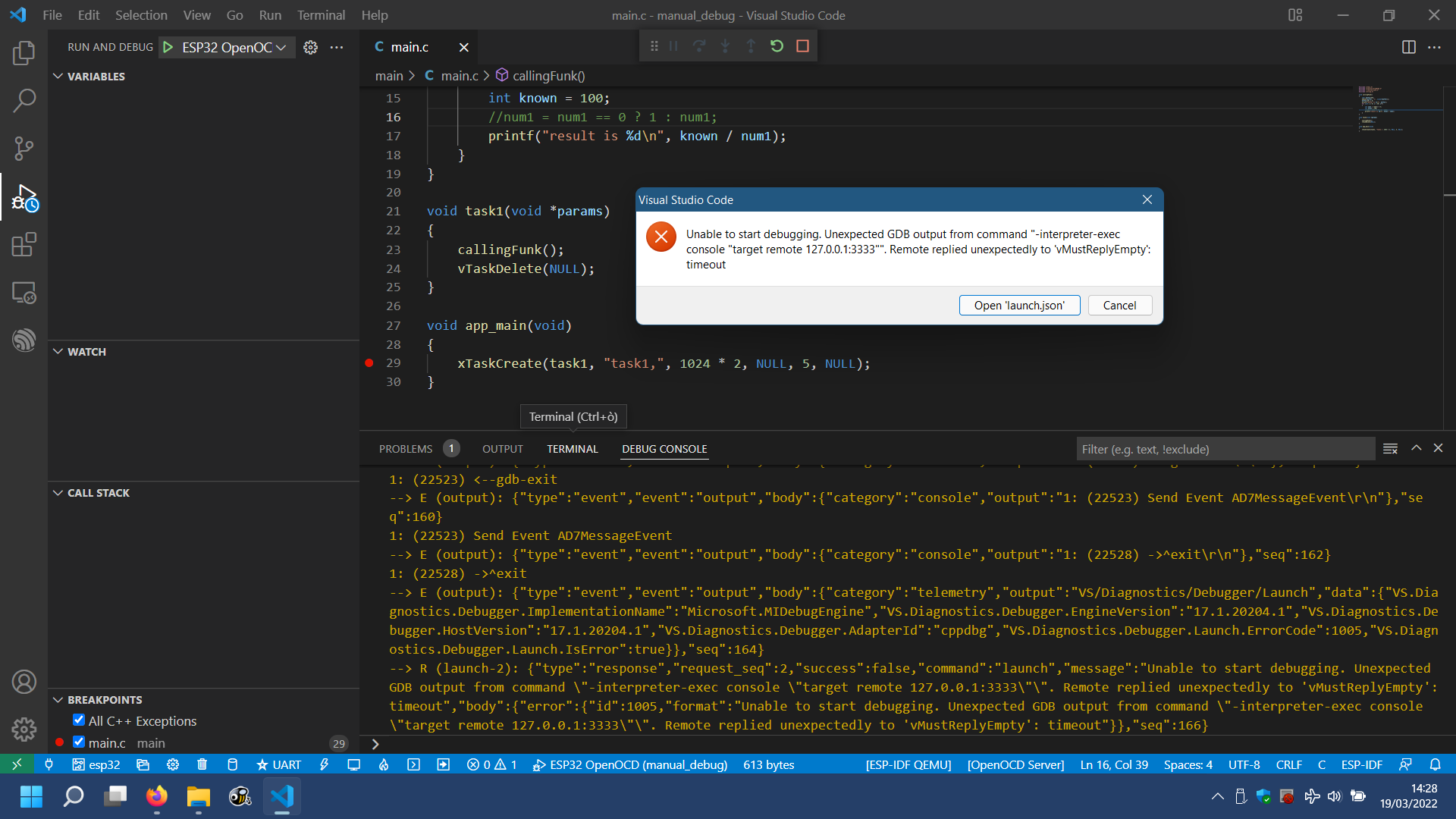Stop the debug session

(x=802, y=46)
